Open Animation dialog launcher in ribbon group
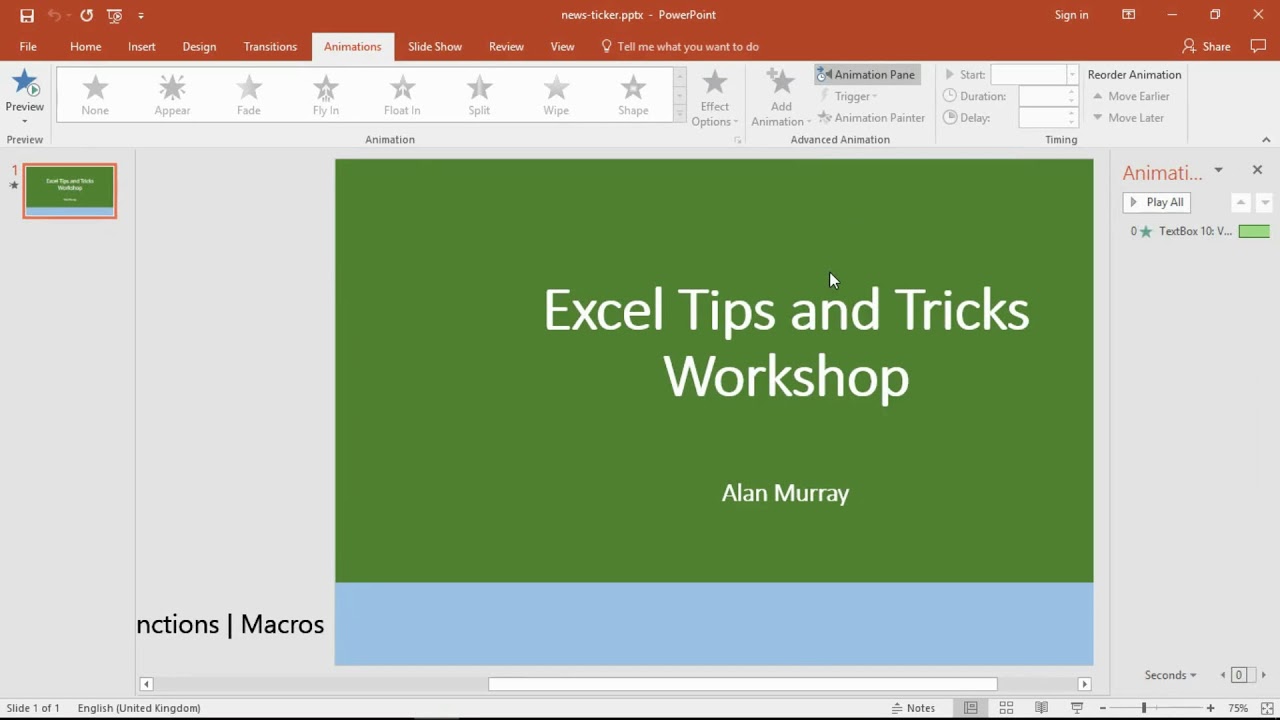The height and width of the screenshot is (720, 1280). click(x=738, y=140)
